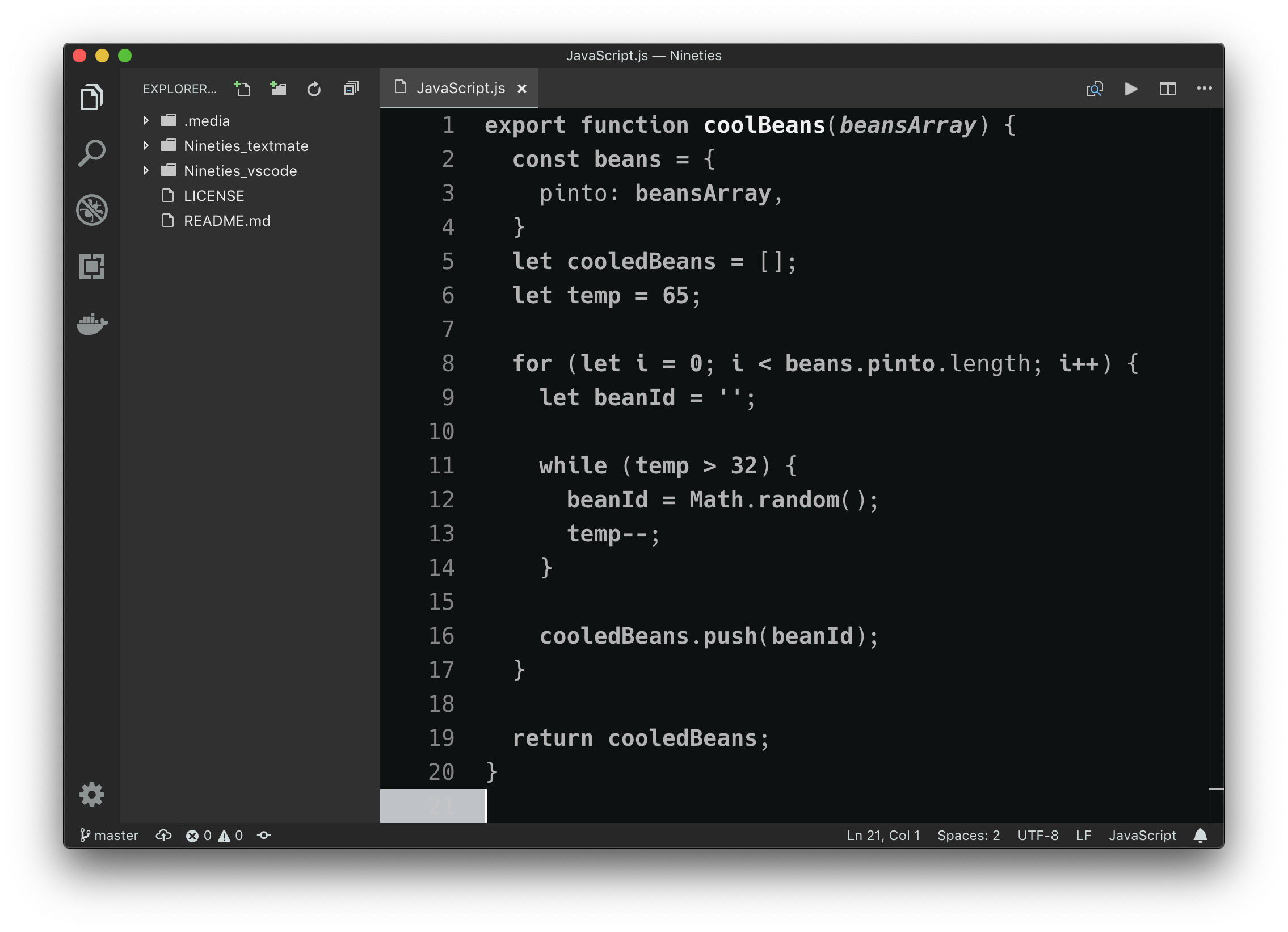Select the JavaScript.js editor tab

pyautogui.click(x=460, y=88)
